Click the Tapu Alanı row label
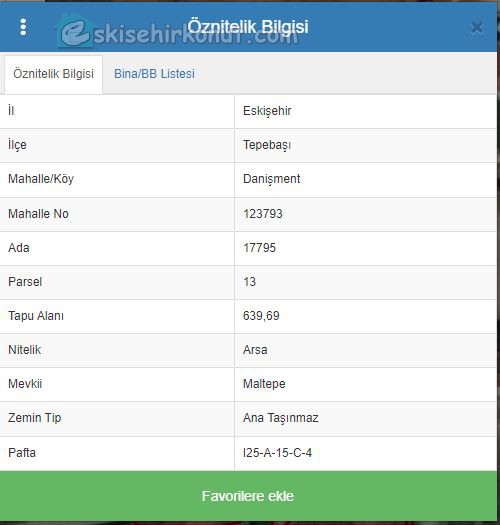This screenshot has width=500, height=525. pos(36,316)
